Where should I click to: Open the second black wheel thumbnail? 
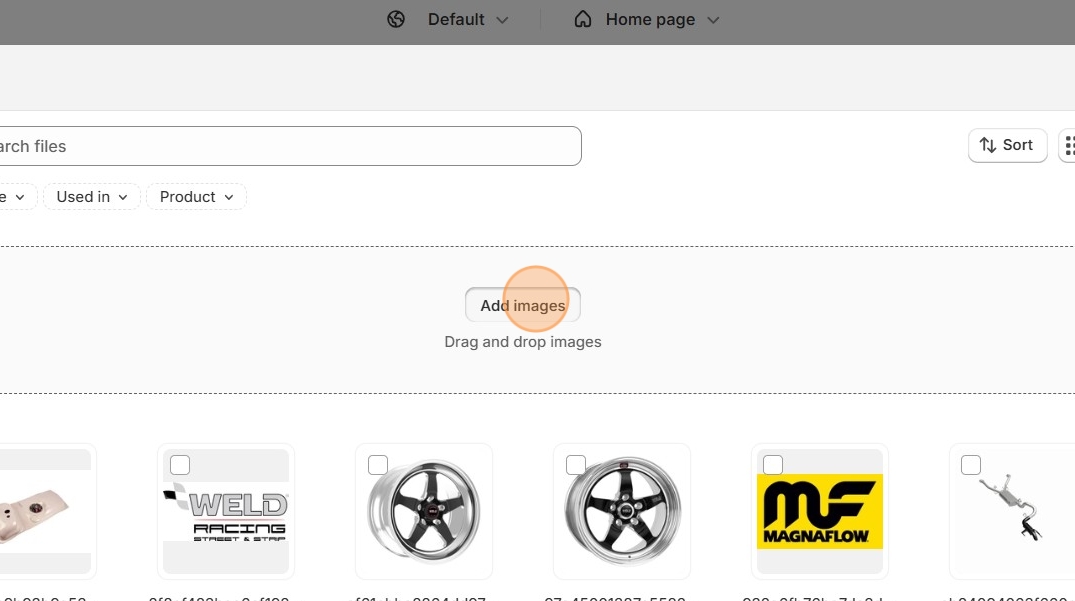point(622,511)
